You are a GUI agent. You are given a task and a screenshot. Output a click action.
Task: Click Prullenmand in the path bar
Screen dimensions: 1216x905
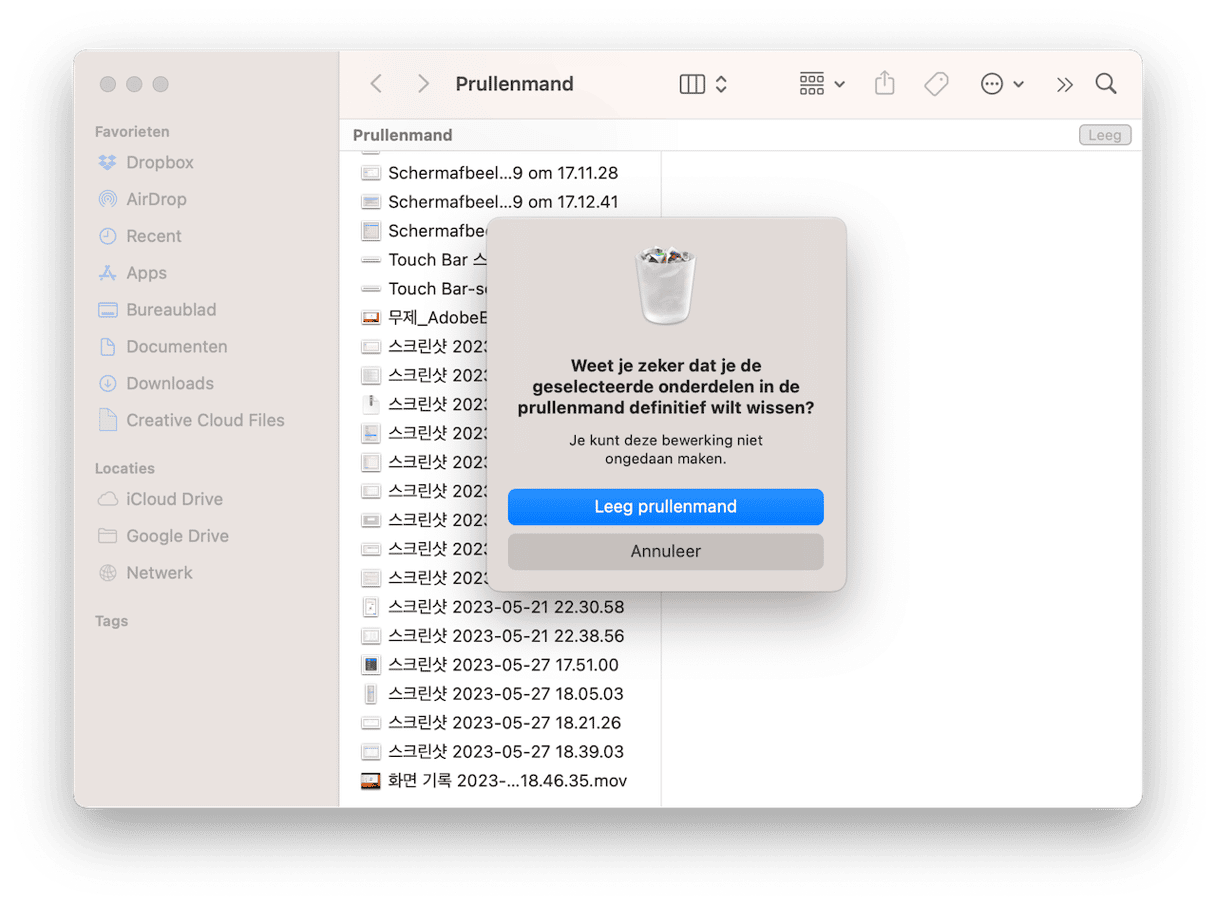[x=402, y=135]
